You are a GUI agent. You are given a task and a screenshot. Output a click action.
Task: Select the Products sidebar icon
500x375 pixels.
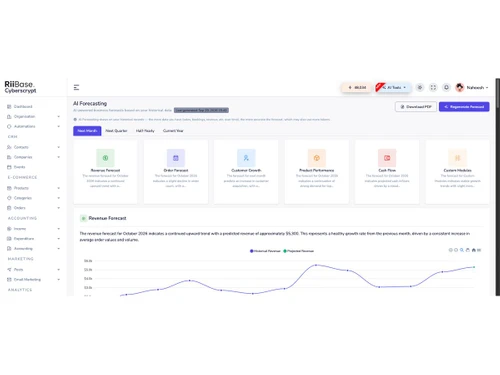coord(9,188)
